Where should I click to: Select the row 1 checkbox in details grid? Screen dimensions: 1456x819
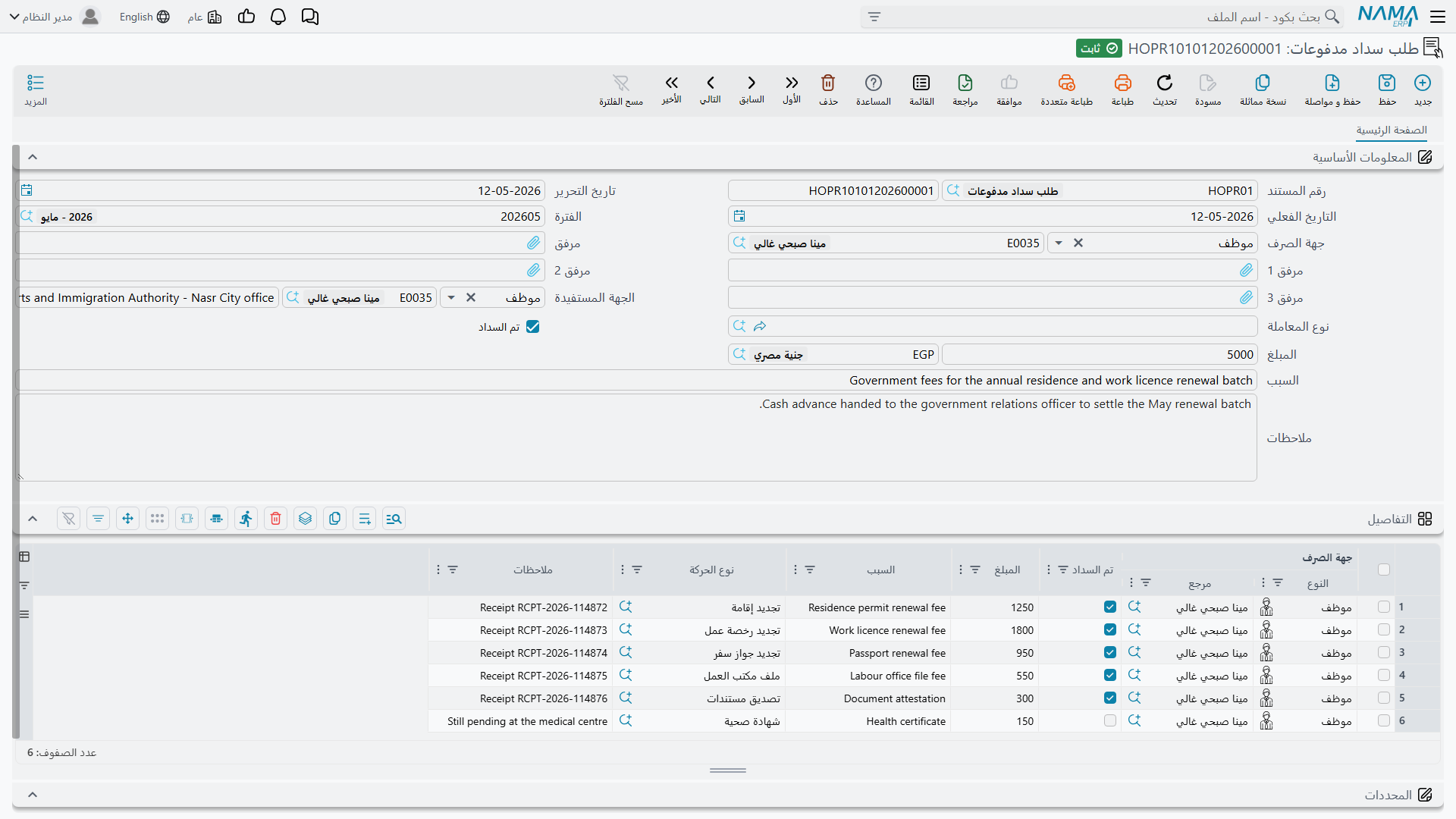coord(1384,607)
